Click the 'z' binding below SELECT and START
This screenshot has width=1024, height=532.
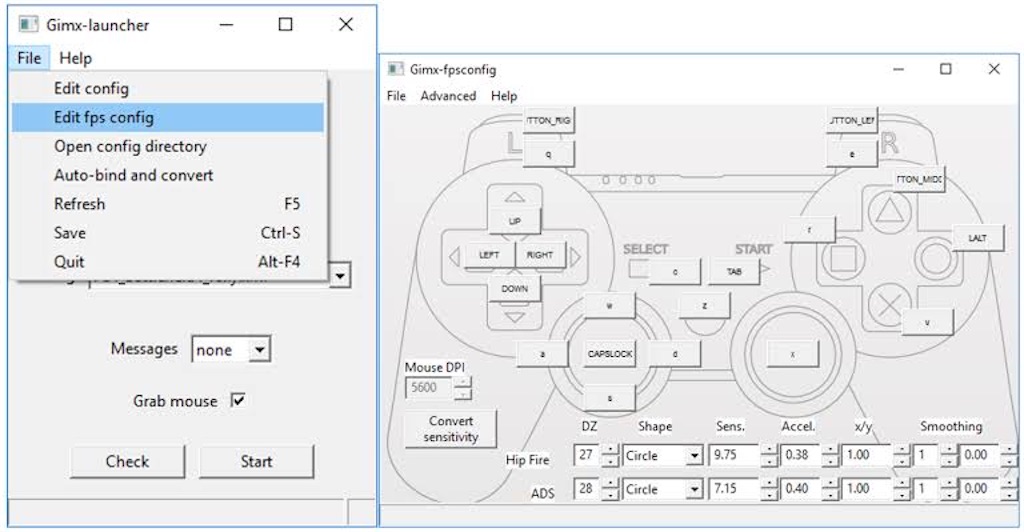tap(705, 305)
